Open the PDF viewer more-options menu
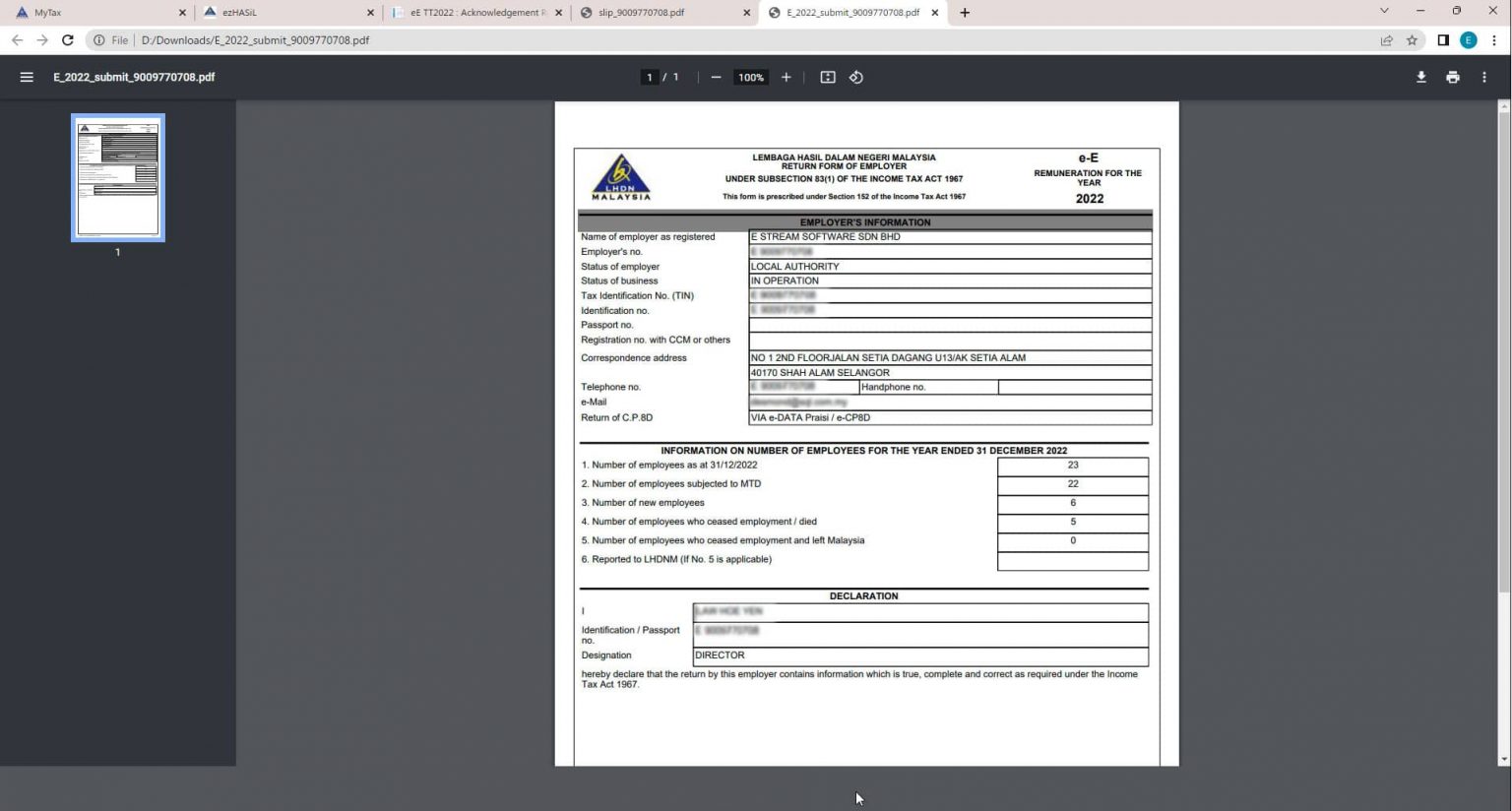1512x811 pixels. point(1484,77)
